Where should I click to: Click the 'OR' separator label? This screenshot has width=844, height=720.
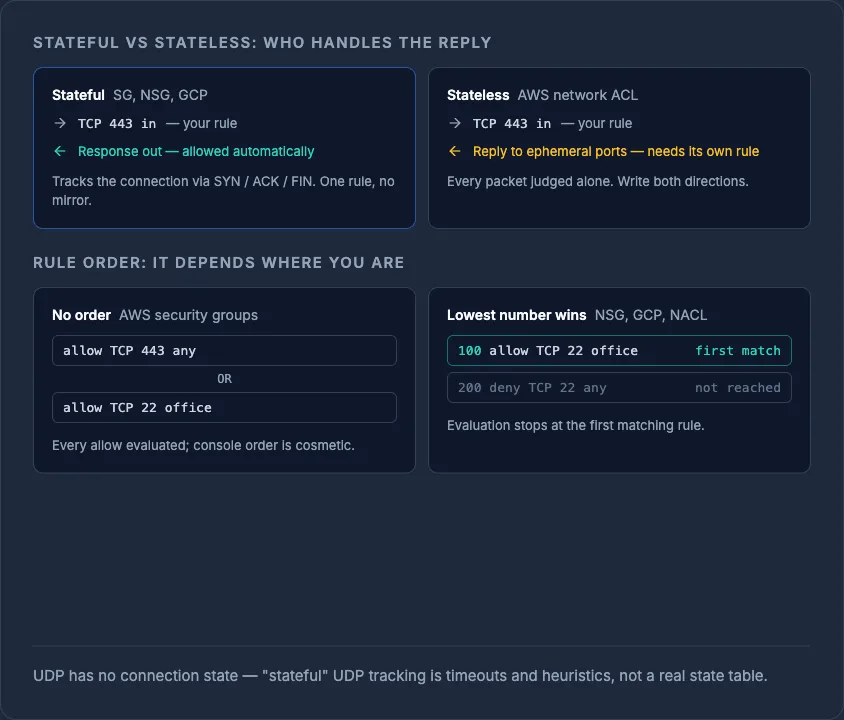[x=224, y=379]
